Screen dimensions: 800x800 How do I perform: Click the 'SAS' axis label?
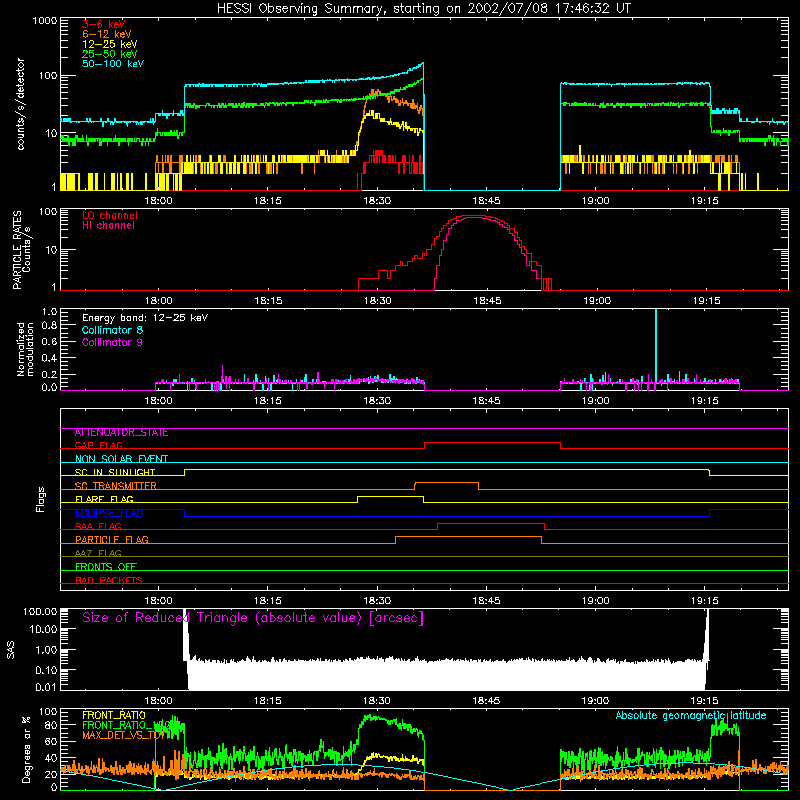coord(10,650)
